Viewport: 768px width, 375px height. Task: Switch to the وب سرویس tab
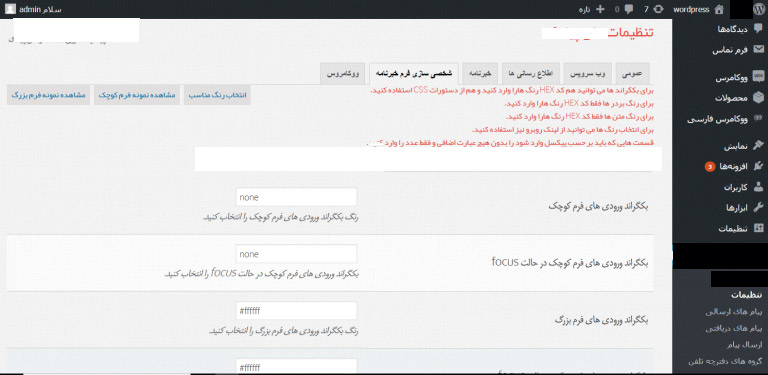pyautogui.click(x=588, y=74)
